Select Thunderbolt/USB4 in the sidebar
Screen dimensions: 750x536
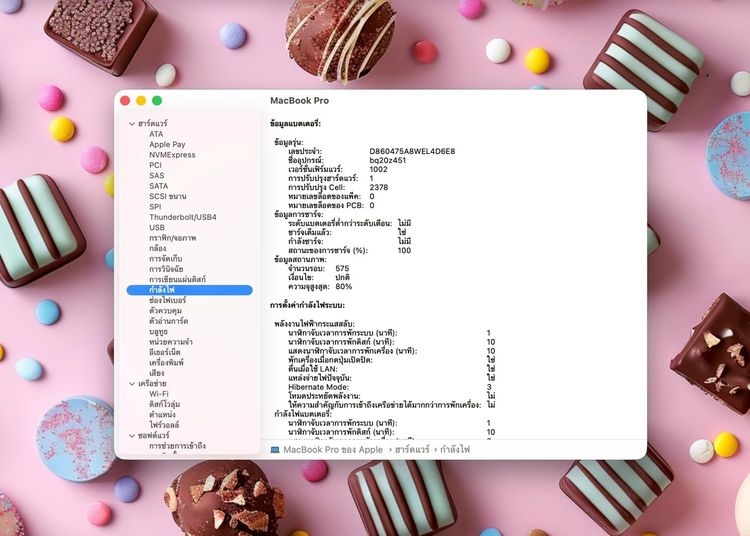pyautogui.click(x=183, y=217)
